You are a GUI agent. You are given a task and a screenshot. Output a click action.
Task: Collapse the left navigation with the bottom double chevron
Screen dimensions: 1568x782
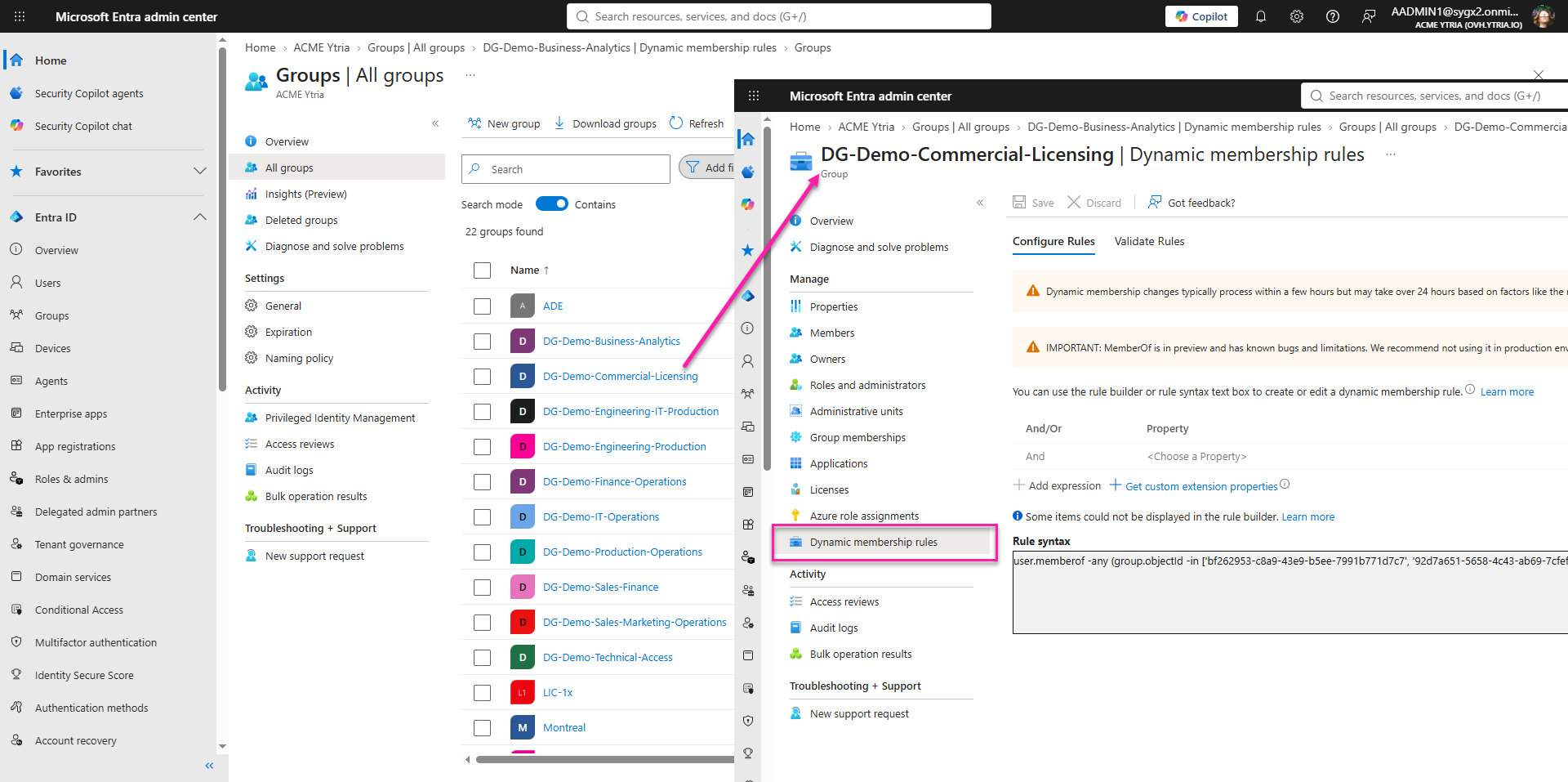tap(209, 766)
